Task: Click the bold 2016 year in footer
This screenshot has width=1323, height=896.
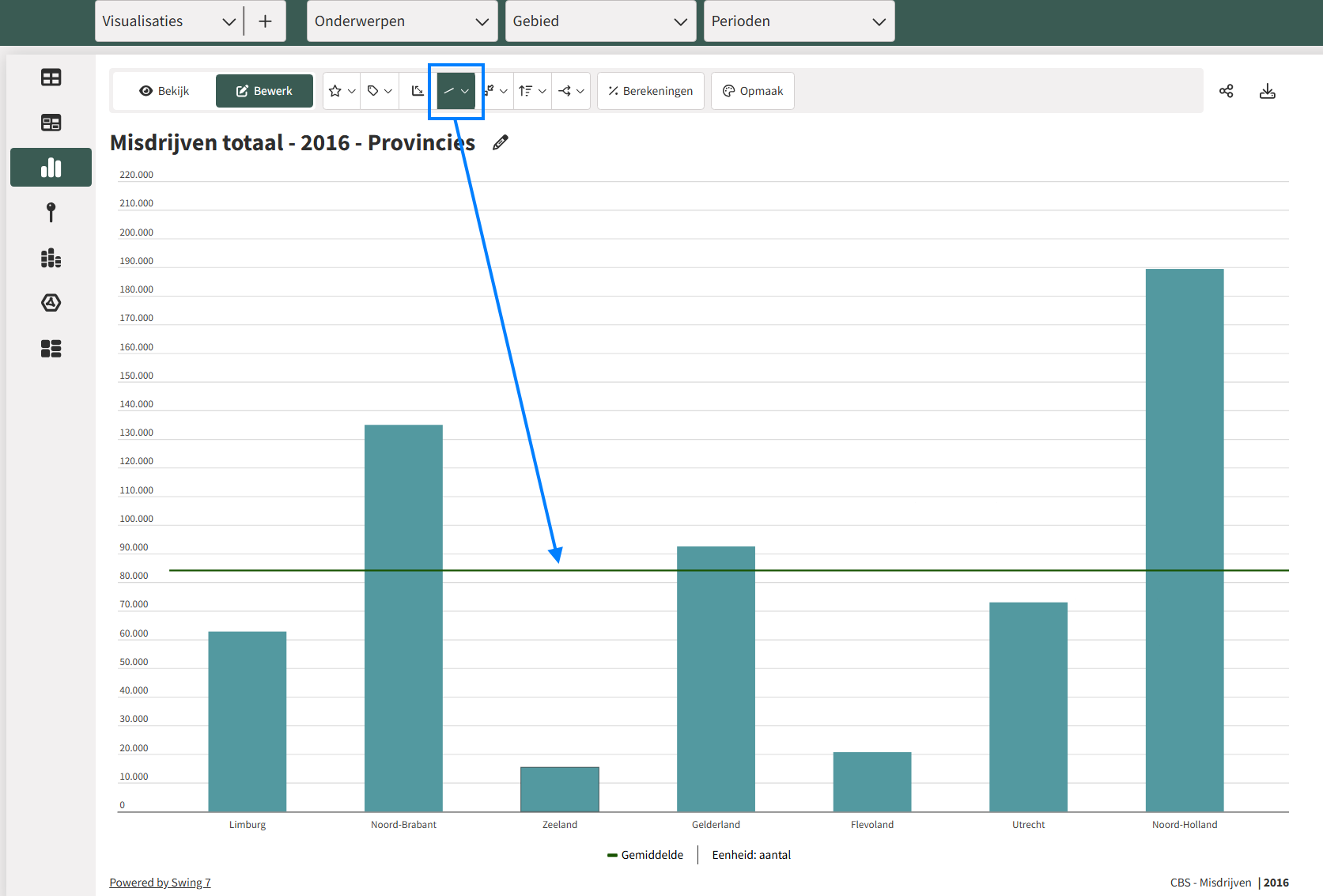Action: (x=1276, y=883)
